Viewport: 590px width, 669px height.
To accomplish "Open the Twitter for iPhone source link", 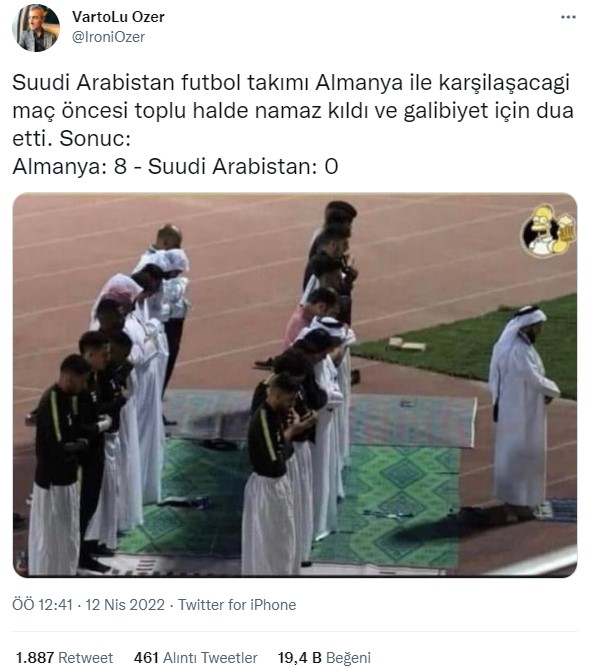I will pos(237,605).
